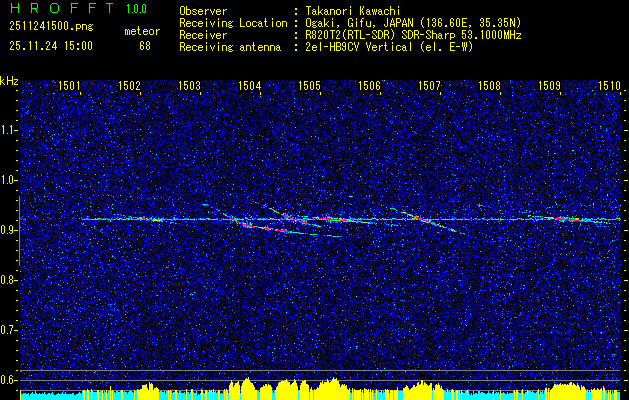629x400 pixels.
Task: Click the version number 1.0.0
Action: coord(136,8)
